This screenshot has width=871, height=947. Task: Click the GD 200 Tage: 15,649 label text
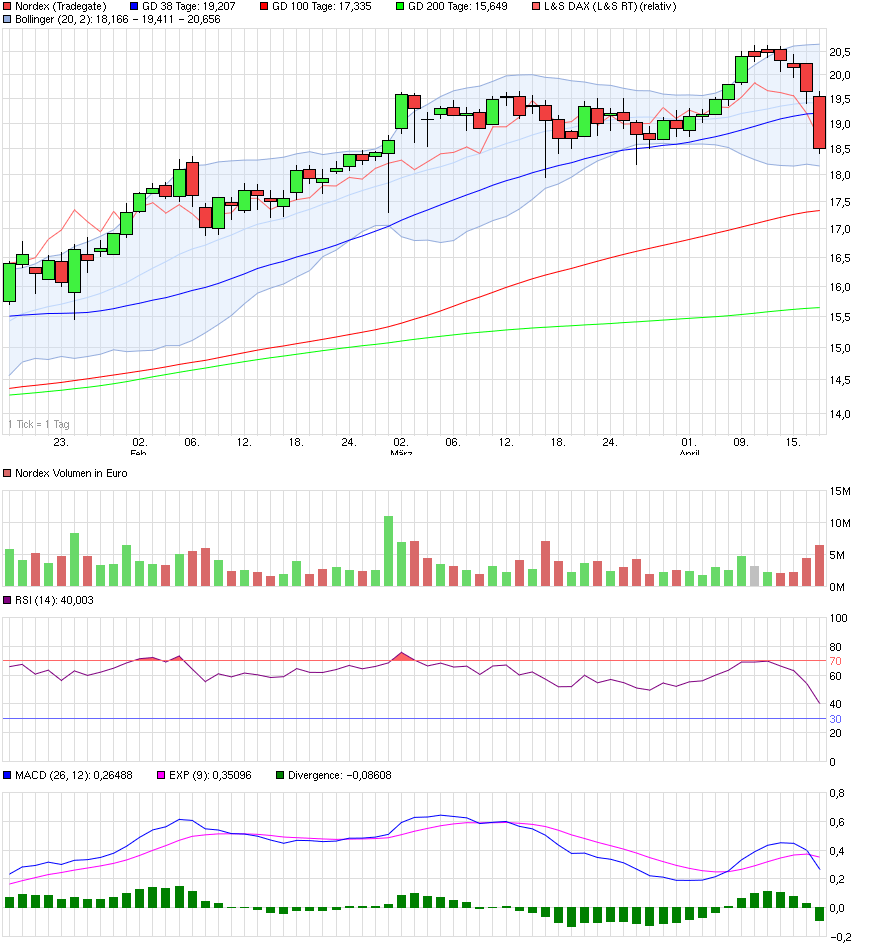click(x=455, y=6)
